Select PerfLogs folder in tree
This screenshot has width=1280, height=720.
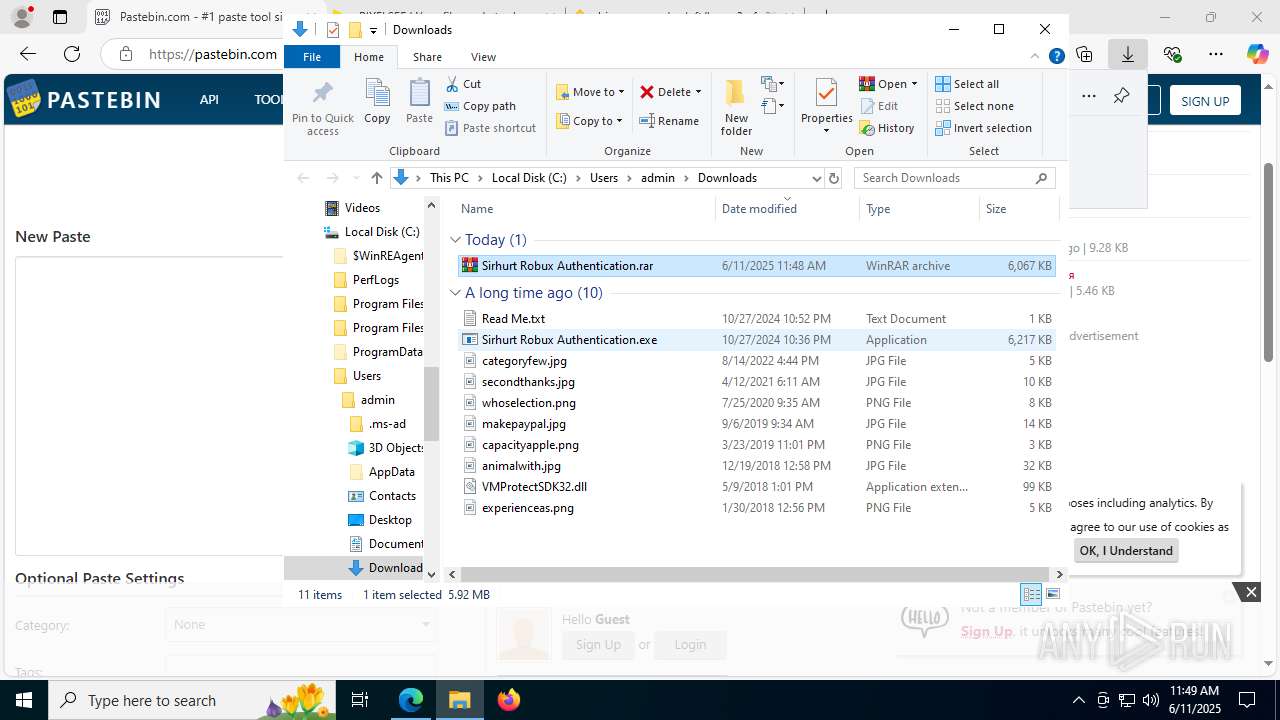[375, 280]
